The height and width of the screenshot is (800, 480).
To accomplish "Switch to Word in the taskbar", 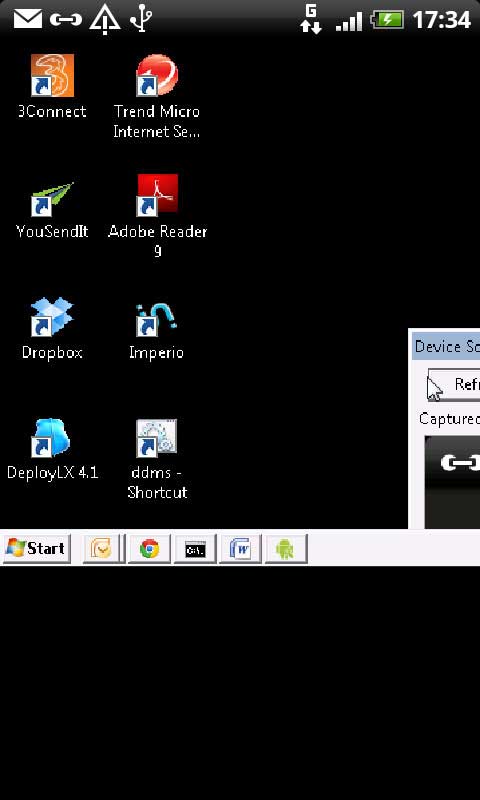I will pos(240,548).
